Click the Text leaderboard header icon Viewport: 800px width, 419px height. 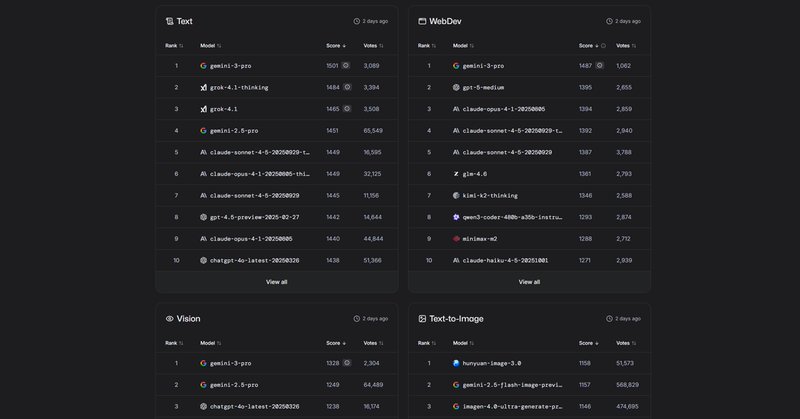pos(169,21)
